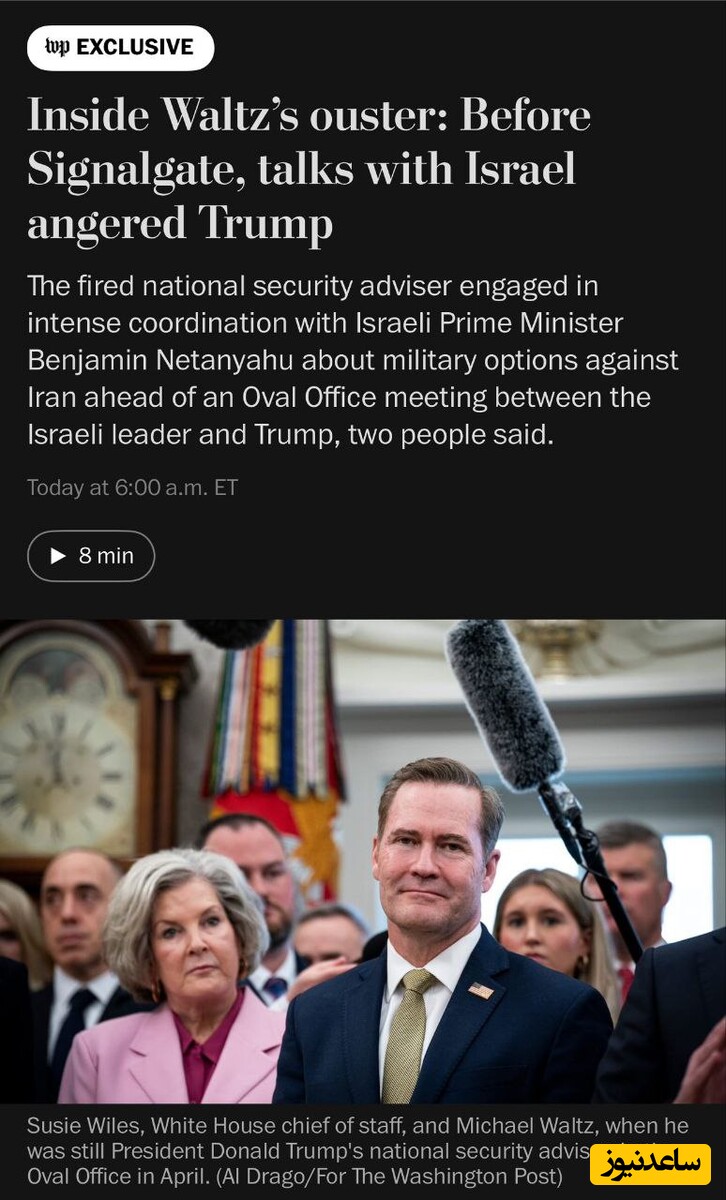Screen dimensions: 726x1200
Task: Click the word 'Iran' in the summary
Action: (50, 397)
